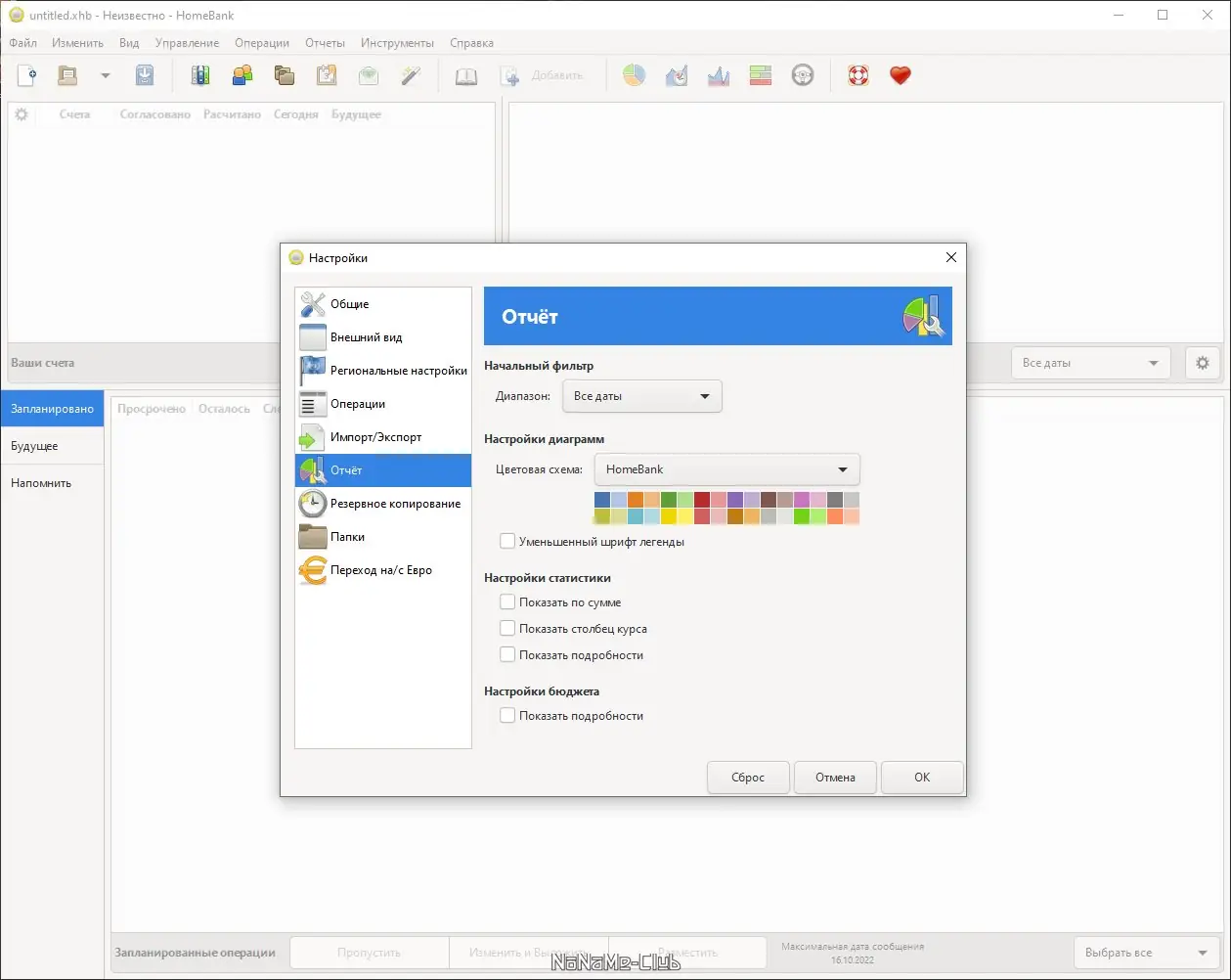Screen dimensions: 1231x980
Task: Select Операции settings page in sidebar
Action: click(x=383, y=404)
